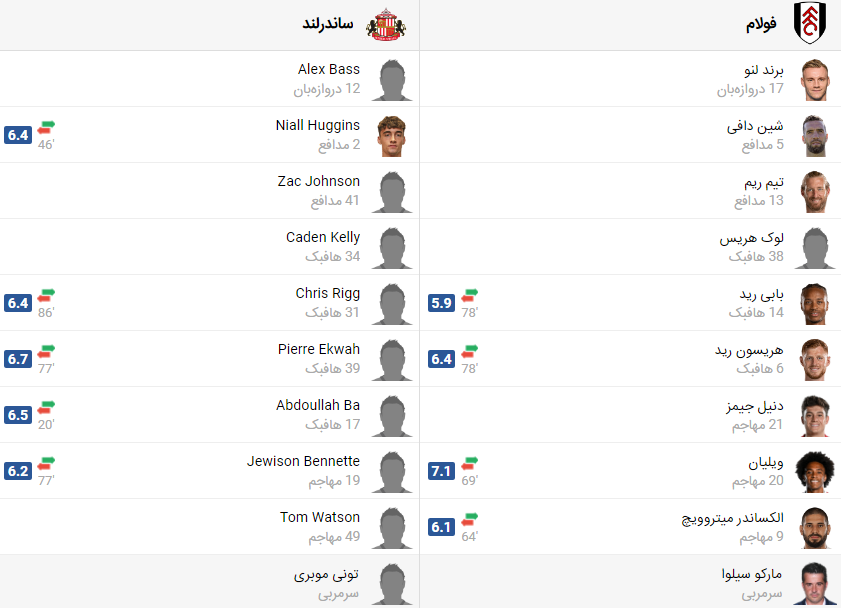This screenshot has width=841, height=608.
Task: Open Jewison Bennette's 6.2 rating badge
Action: (x=18, y=471)
